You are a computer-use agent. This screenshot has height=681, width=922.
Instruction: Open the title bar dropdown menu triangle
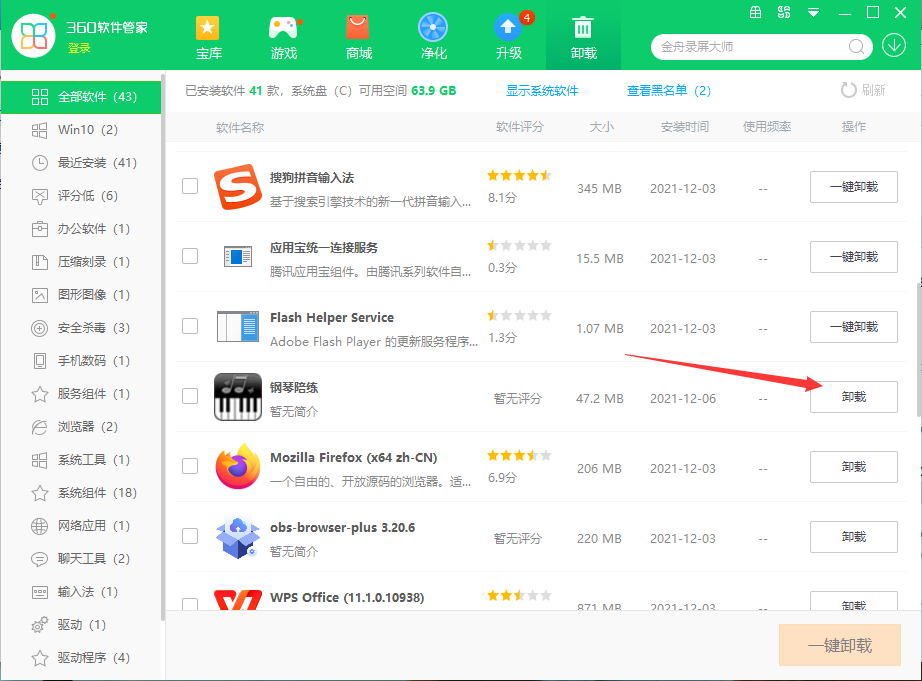point(813,12)
